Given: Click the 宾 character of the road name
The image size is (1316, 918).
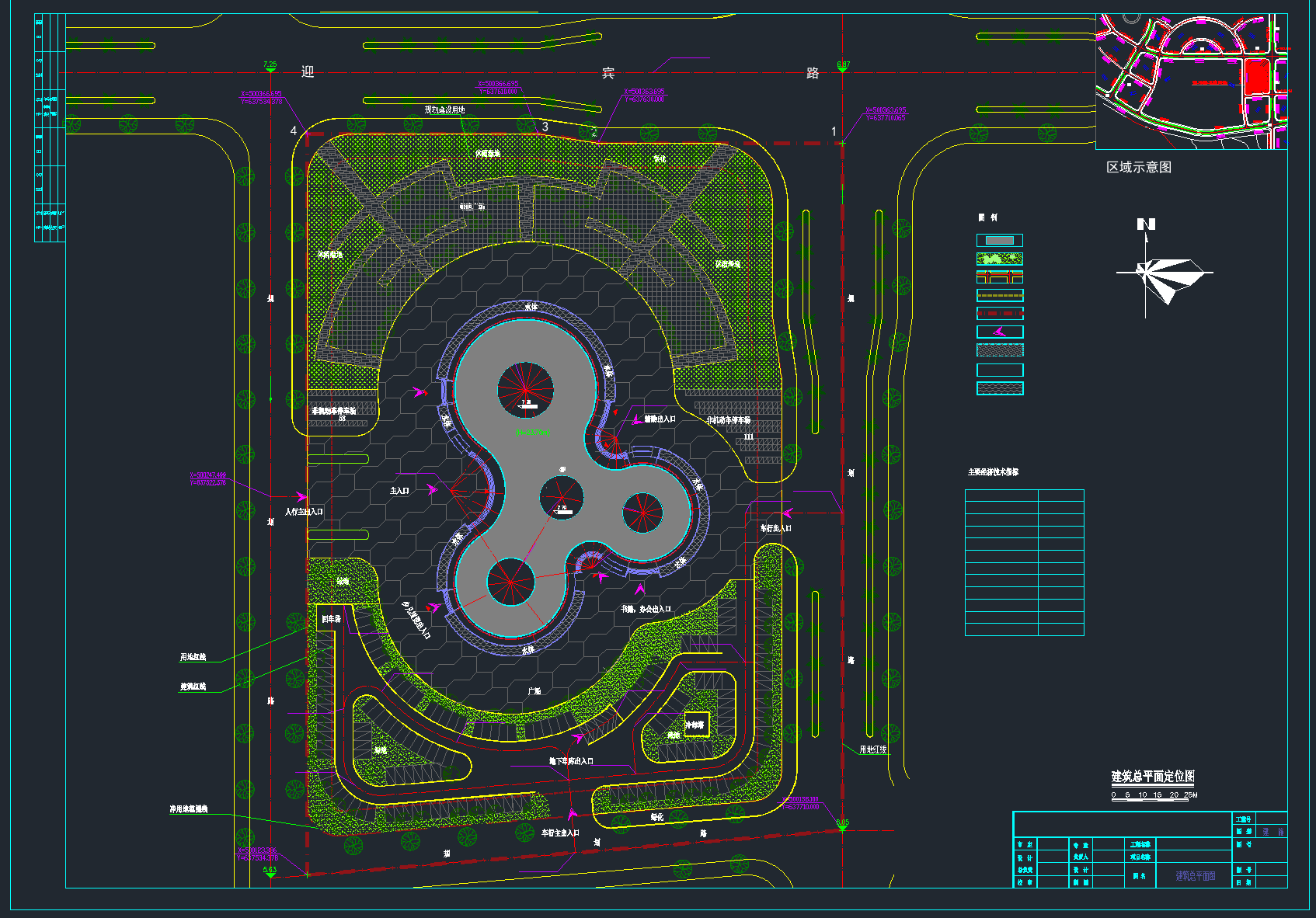Looking at the screenshot, I should point(608,72).
